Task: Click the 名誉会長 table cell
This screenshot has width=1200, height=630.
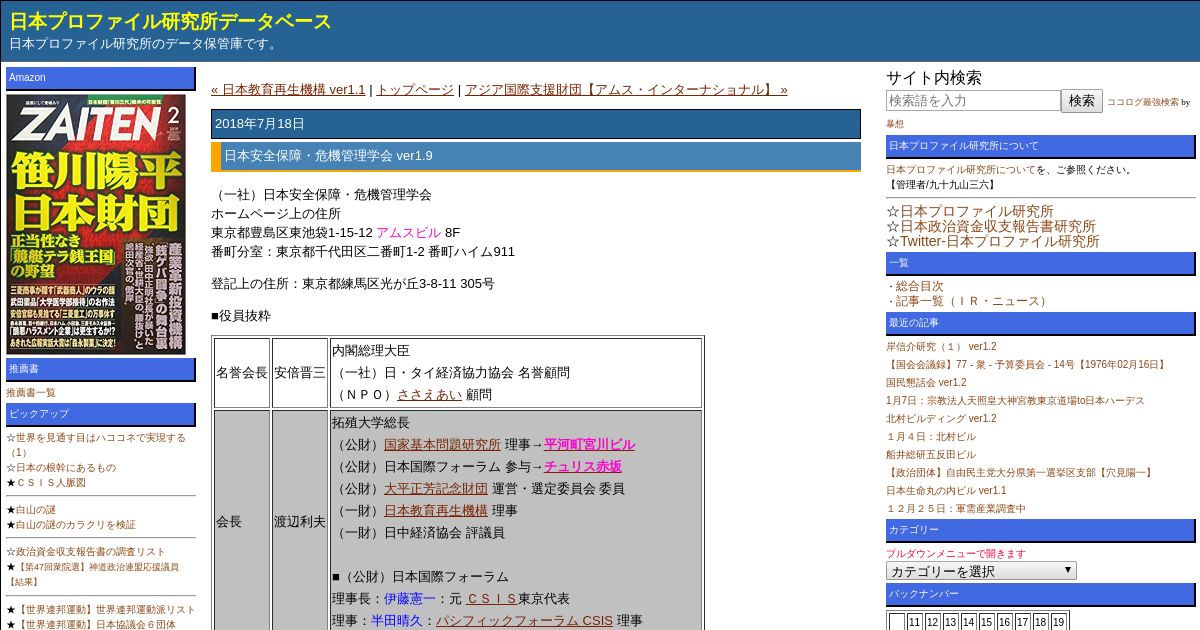Action: pyautogui.click(x=242, y=373)
